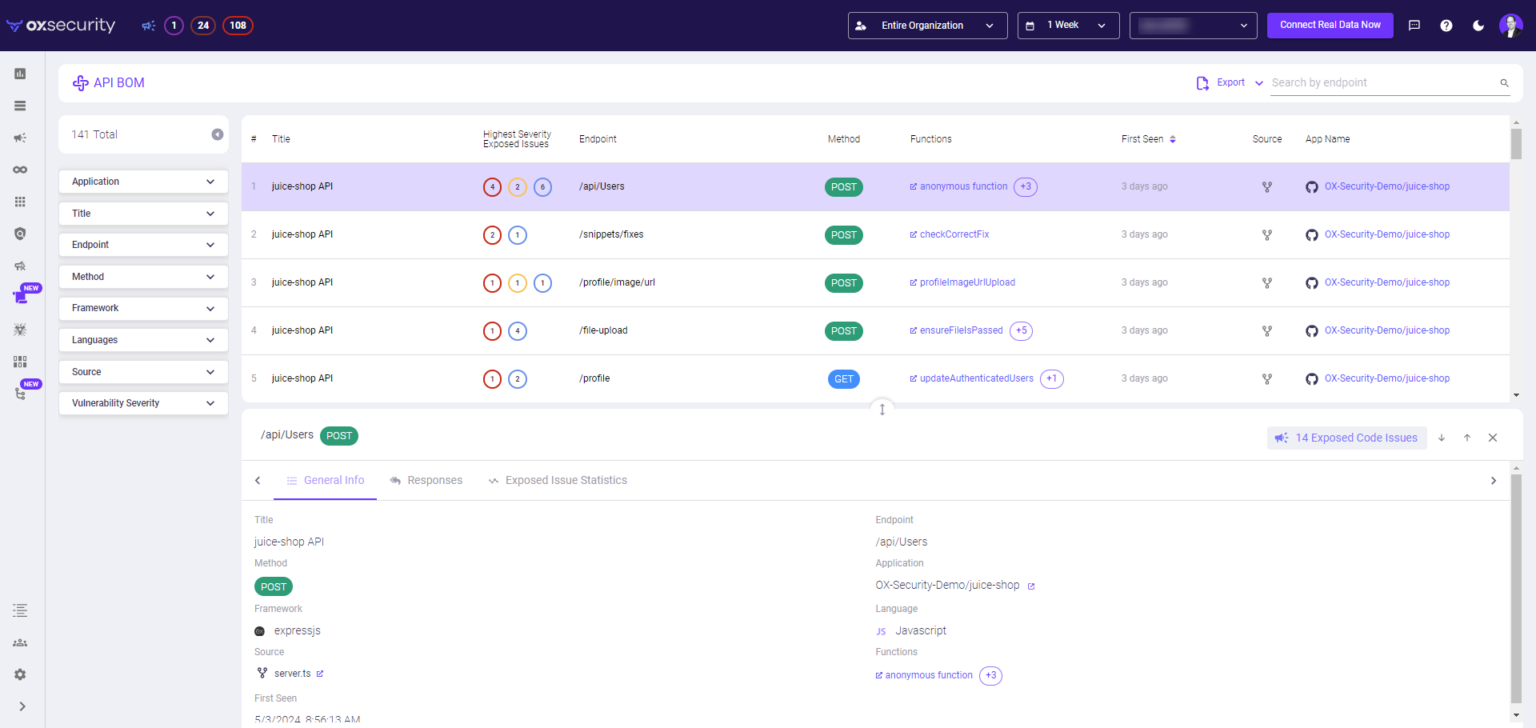Click the Connect Real Data Now button

point(1330,25)
